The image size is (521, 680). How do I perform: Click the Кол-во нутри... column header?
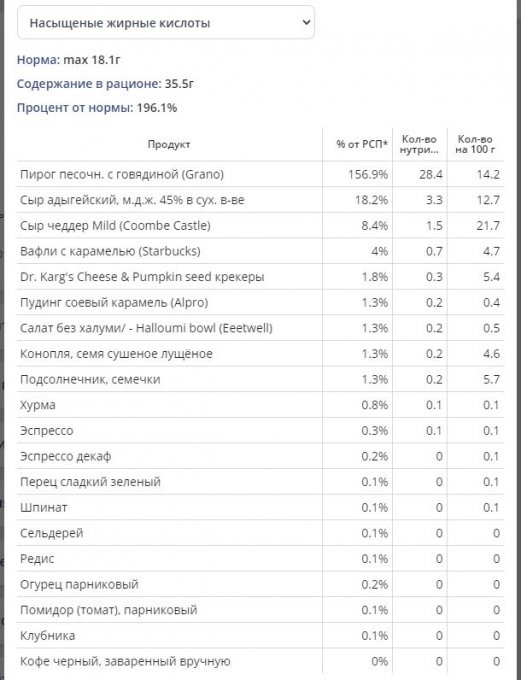point(419,144)
